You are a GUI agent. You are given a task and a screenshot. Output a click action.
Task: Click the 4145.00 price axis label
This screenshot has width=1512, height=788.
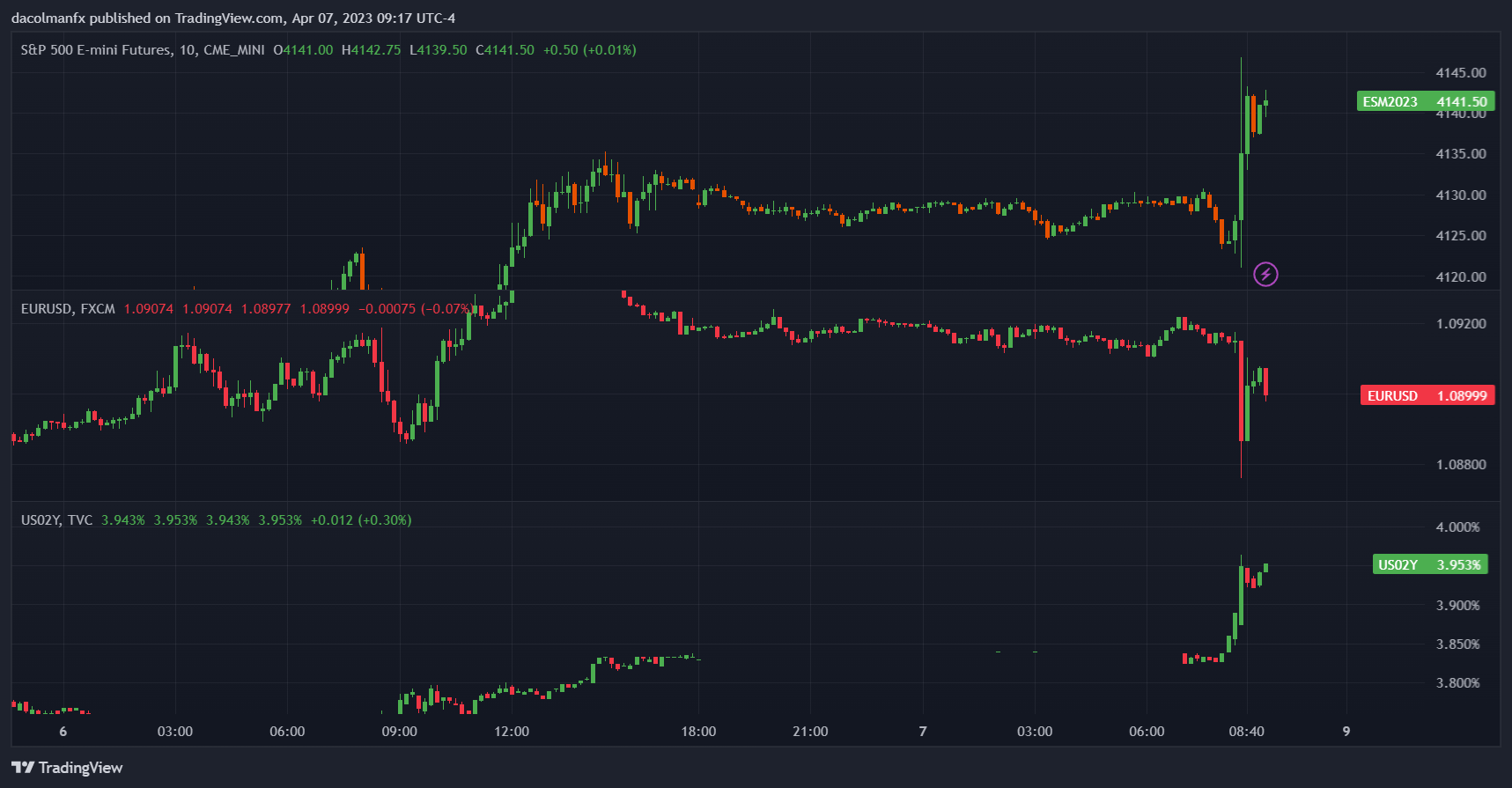pyautogui.click(x=1460, y=72)
